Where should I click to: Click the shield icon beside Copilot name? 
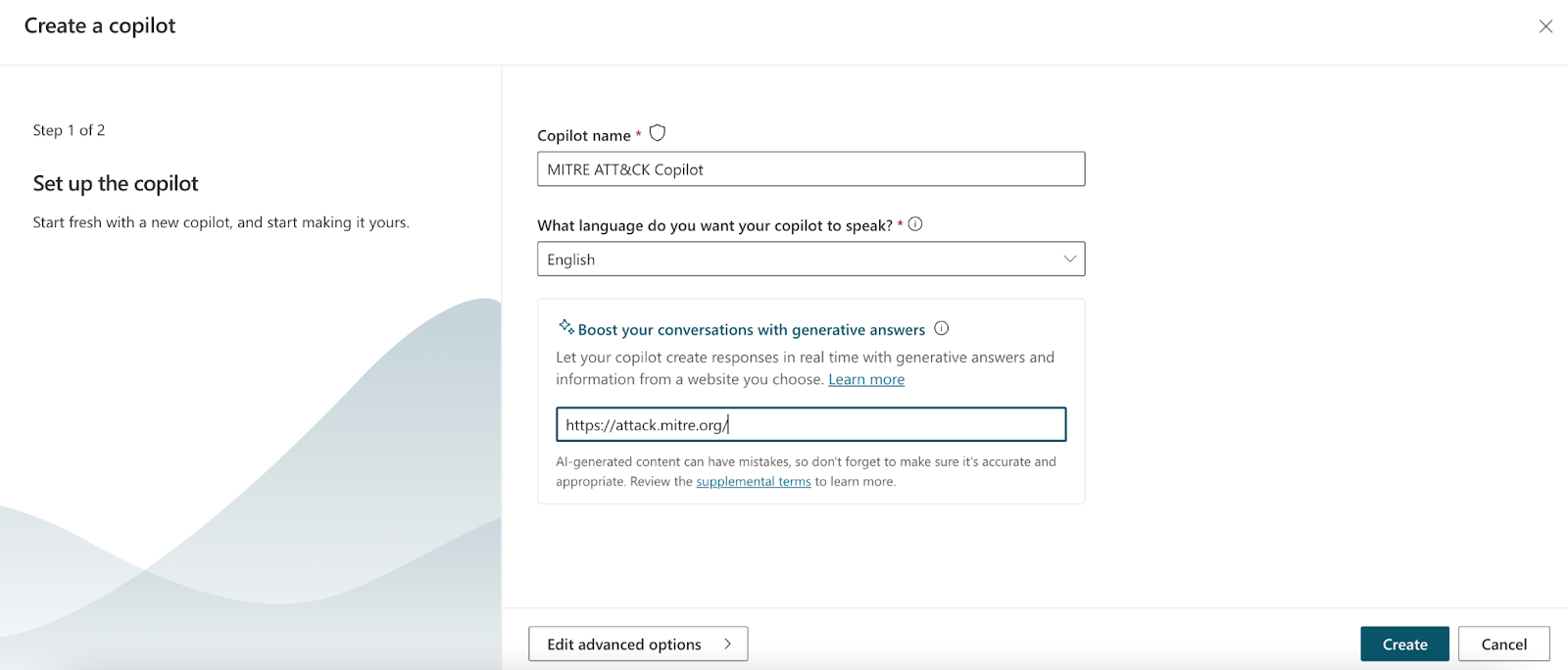658,133
